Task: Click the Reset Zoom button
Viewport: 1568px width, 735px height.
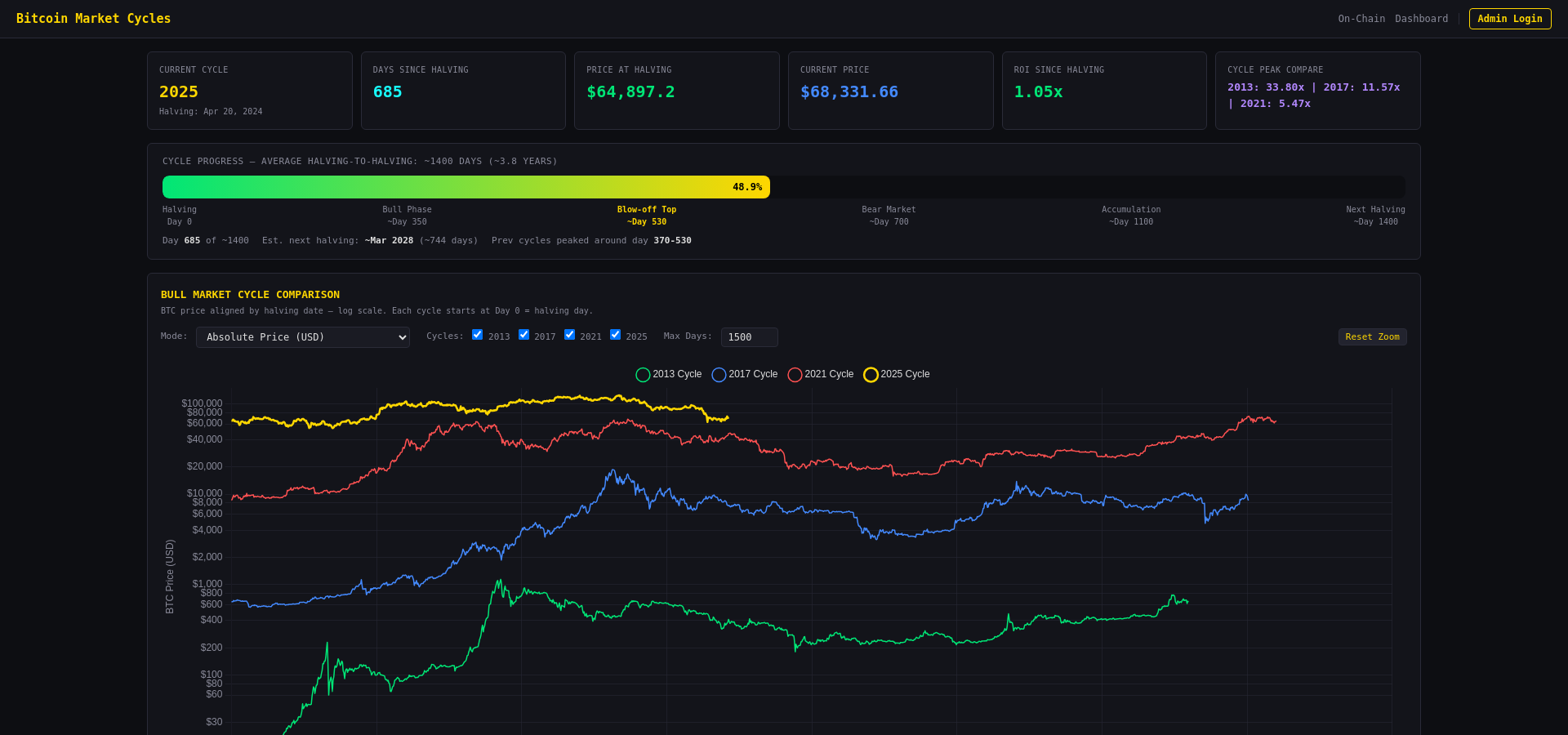Action: (x=1372, y=336)
